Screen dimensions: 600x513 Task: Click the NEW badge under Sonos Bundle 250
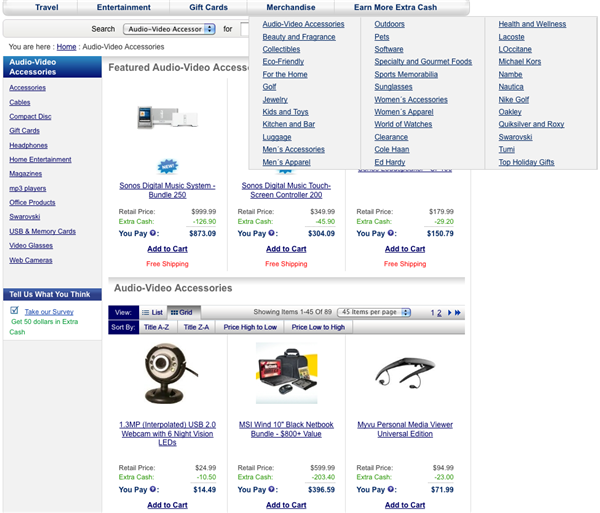point(168,166)
